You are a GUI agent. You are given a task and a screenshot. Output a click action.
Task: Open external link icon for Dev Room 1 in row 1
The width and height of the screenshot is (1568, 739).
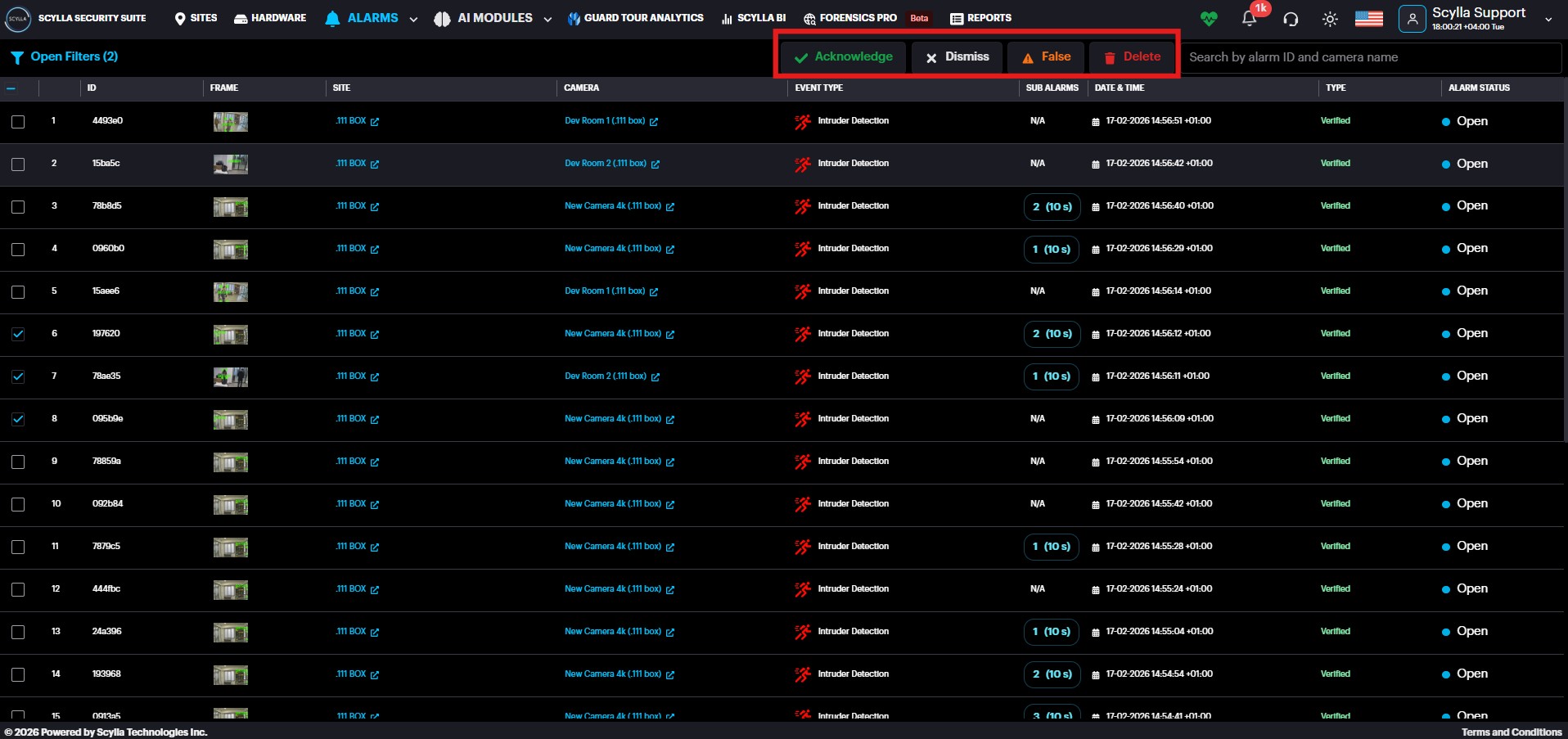pyautogui.click(x=654, y=122)
